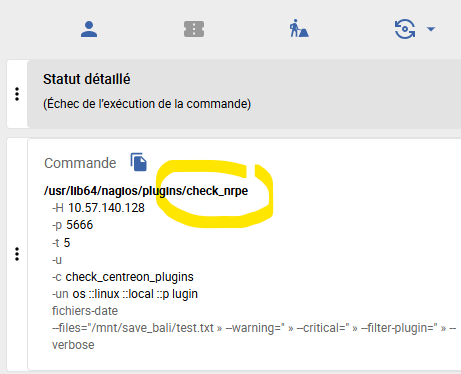Click os ::linux ::local ::p lugin text
The width and height of the screenshot is (461, 374).
(135, 294)
